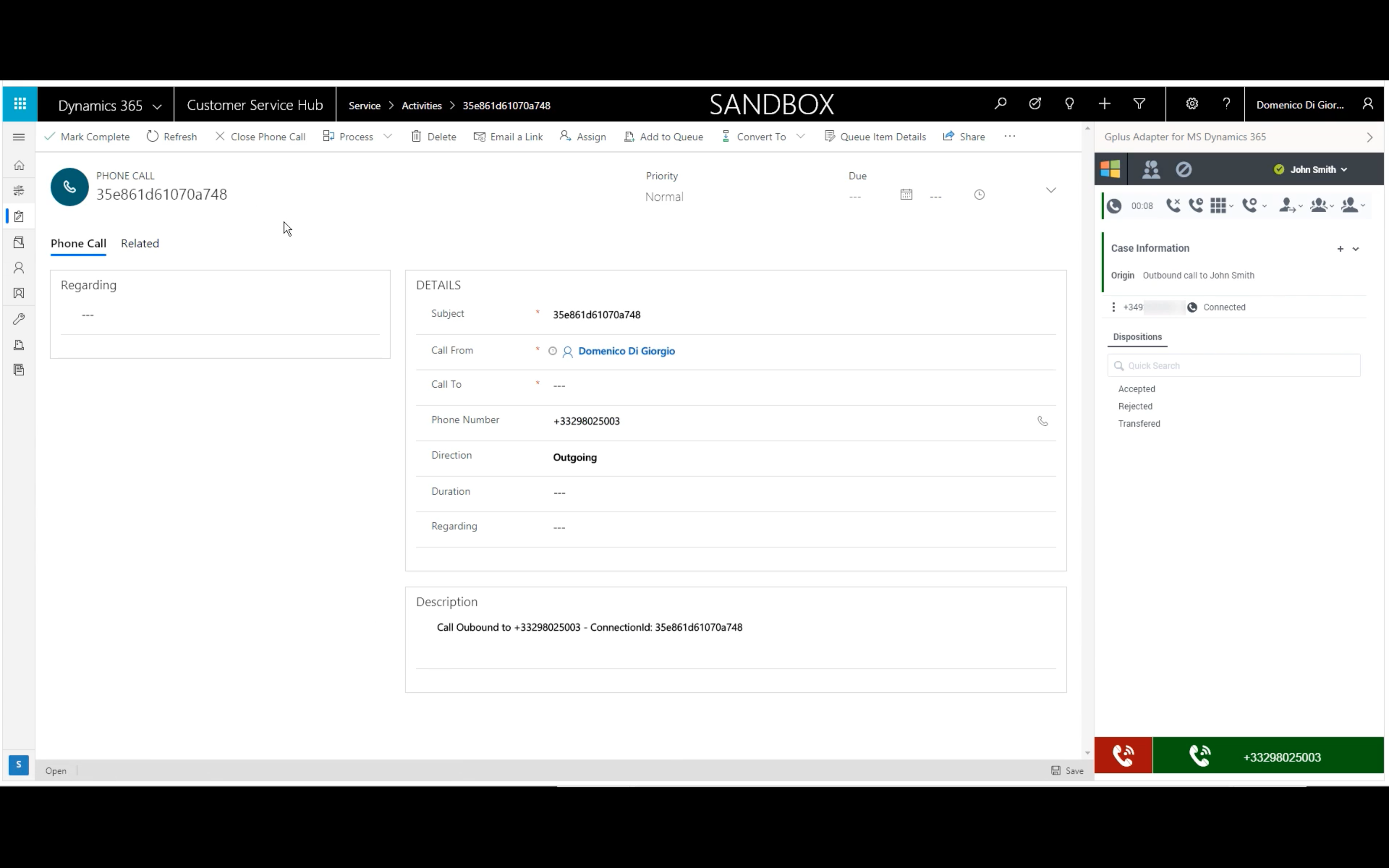
Task: Open the settings gear icon
Action: [x=1192, y=104]
